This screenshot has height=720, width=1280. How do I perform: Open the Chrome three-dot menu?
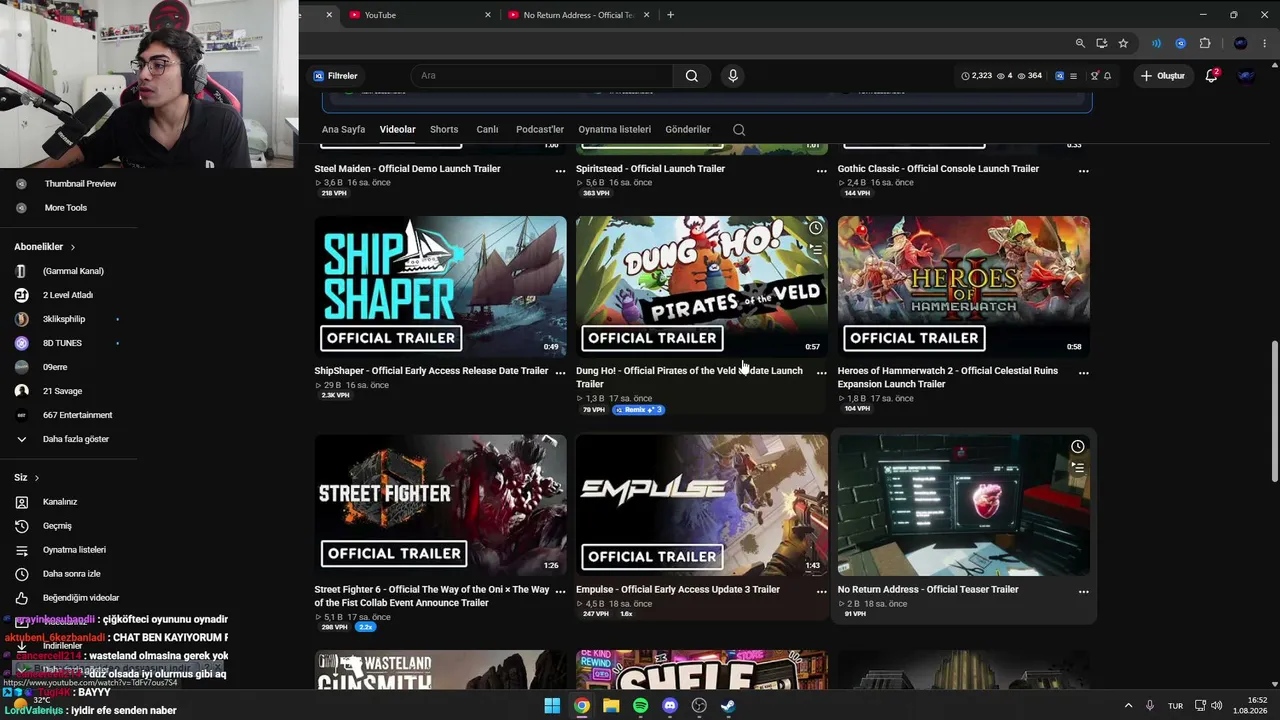pyautogui.click(x=1265, y=44)
